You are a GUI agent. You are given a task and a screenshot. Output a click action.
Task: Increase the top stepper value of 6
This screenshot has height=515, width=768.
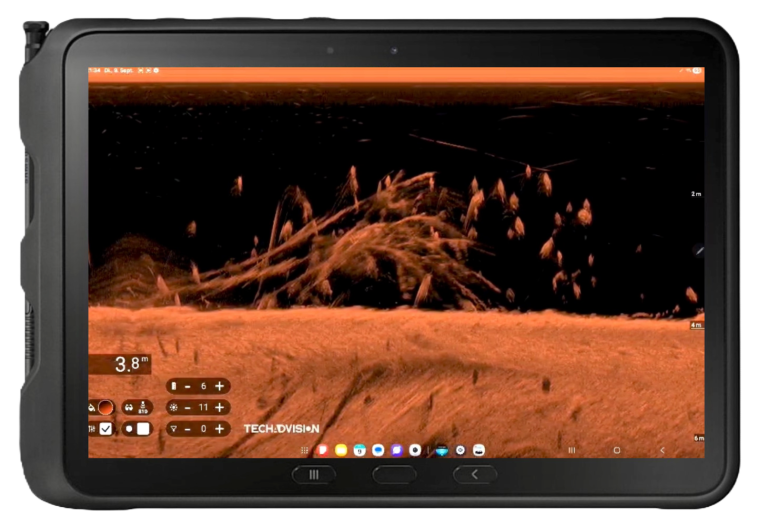219,386
